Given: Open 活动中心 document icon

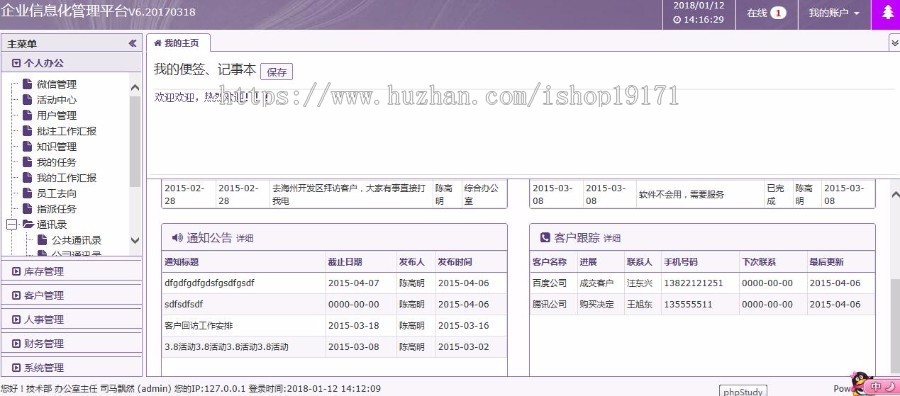Looking at the screenshot, I should (x=27, y=100).
